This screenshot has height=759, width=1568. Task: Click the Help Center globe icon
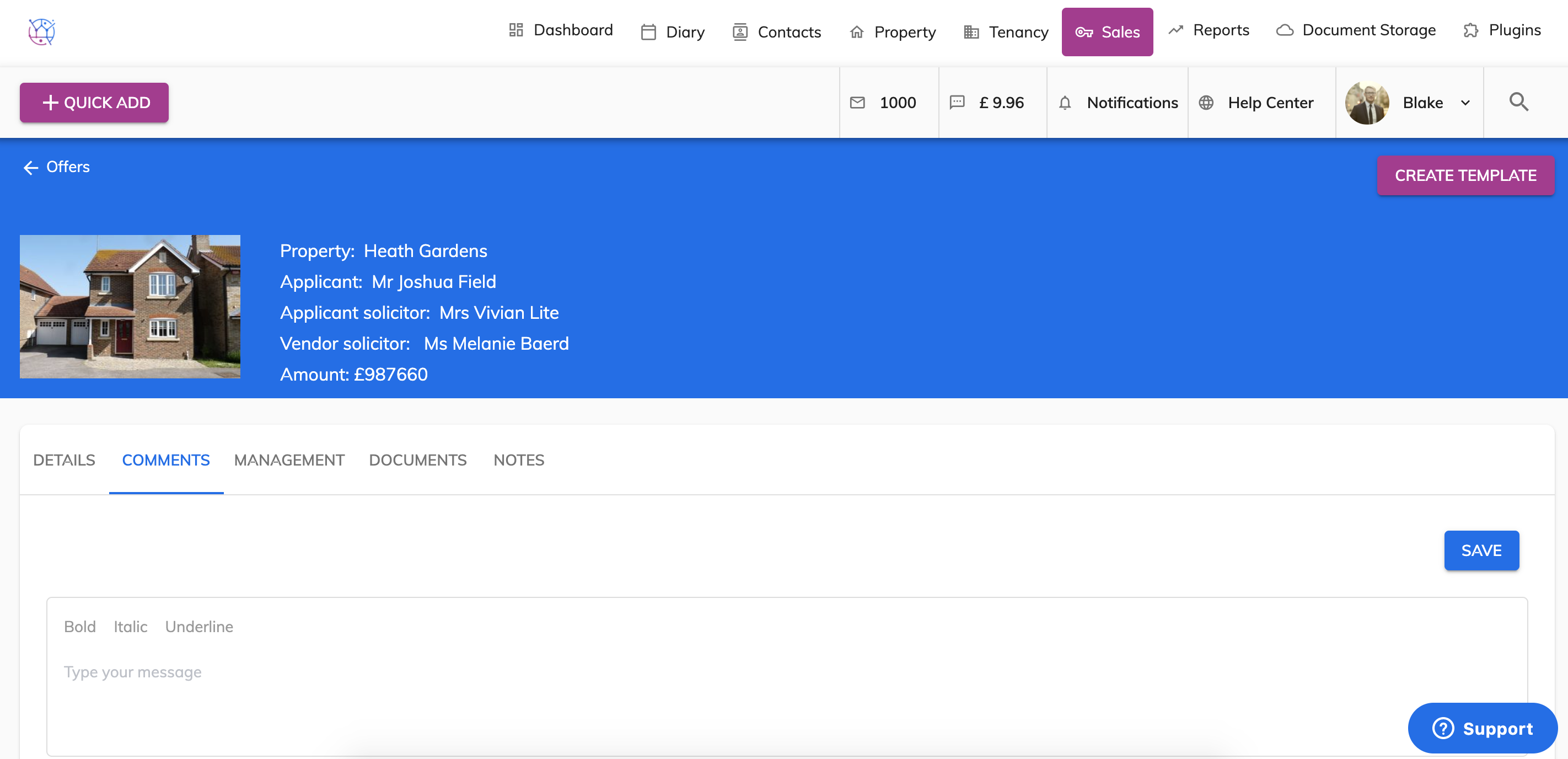click(1206, 103)
